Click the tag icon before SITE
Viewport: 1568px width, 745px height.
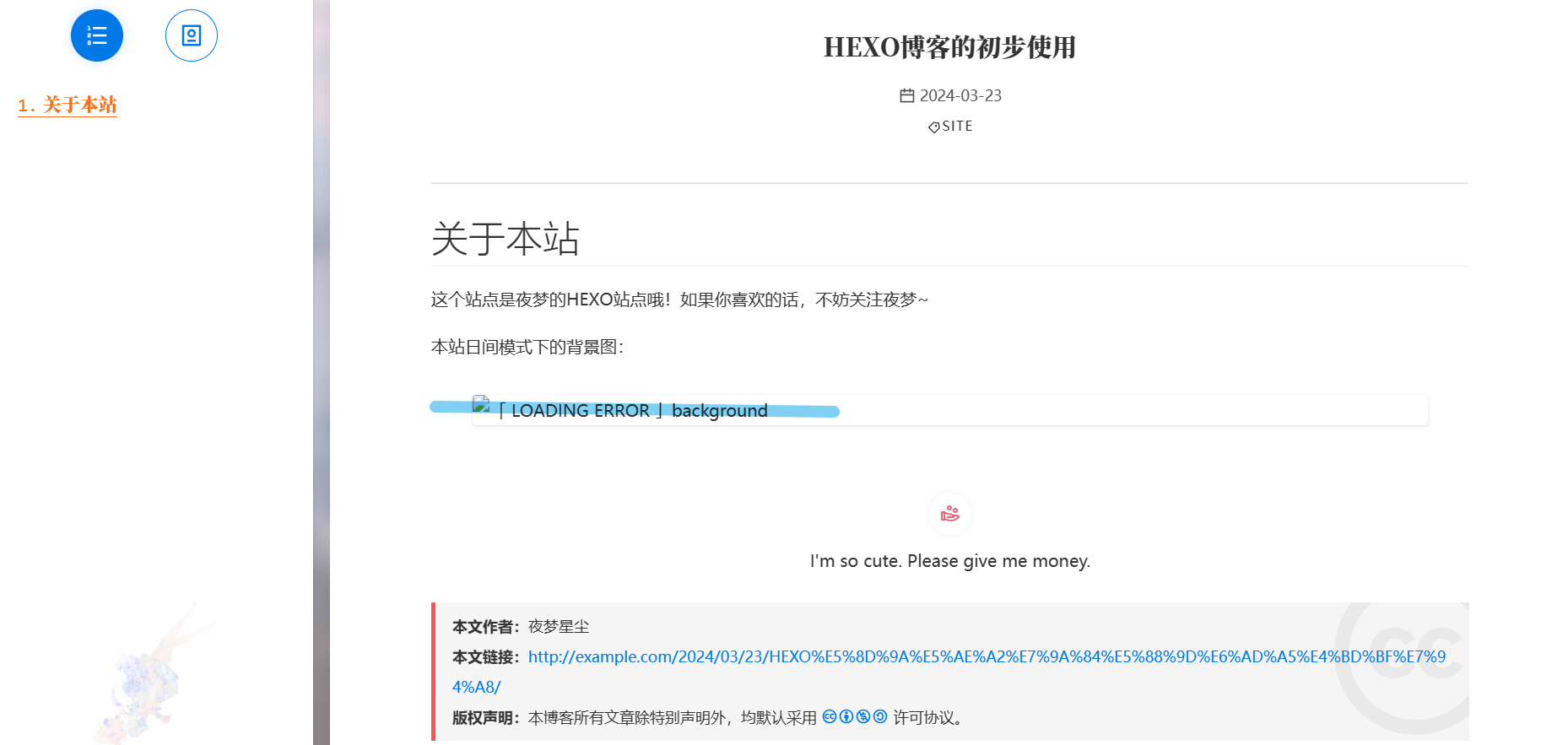[x=933, y=127]
